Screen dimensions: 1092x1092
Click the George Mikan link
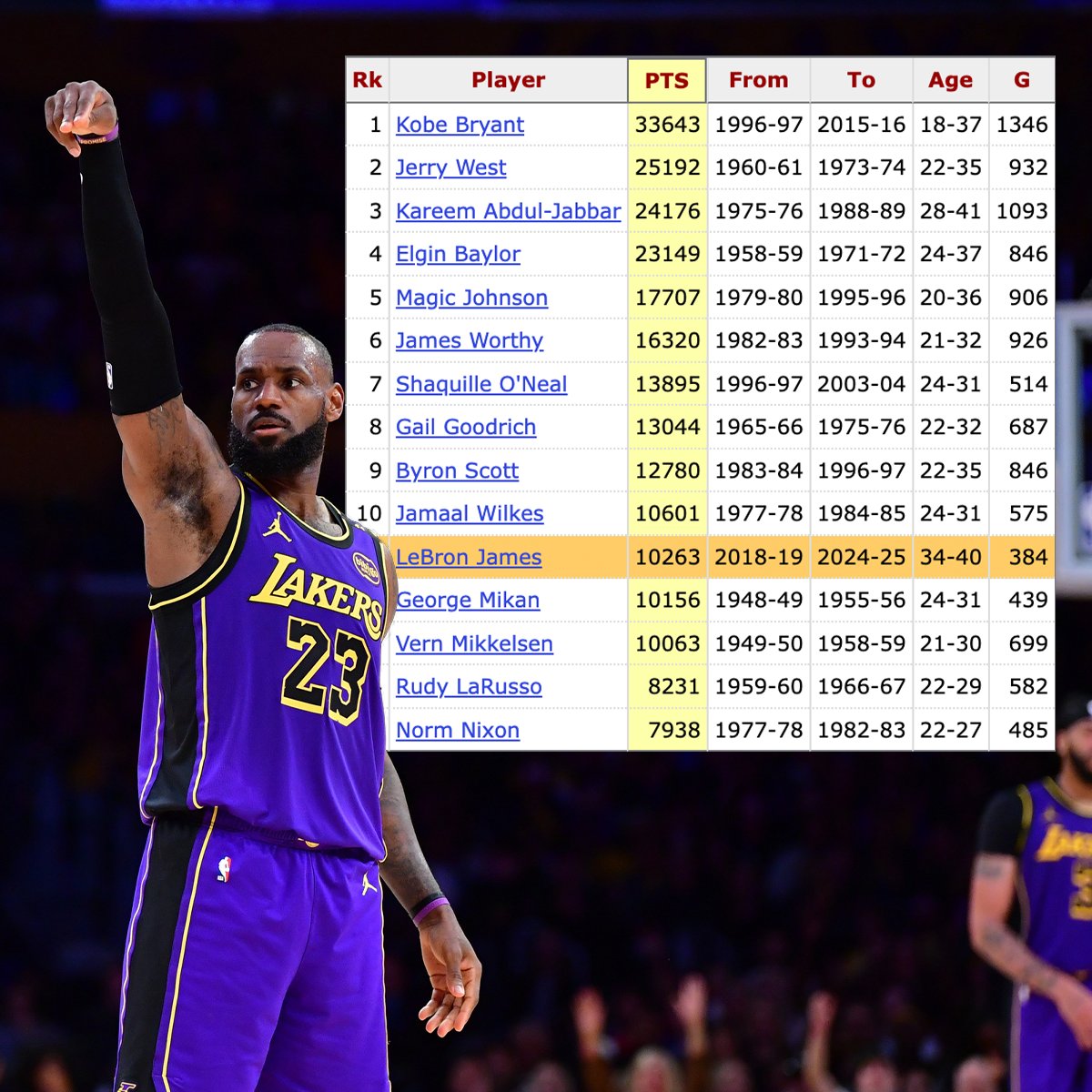click(468, 600)
